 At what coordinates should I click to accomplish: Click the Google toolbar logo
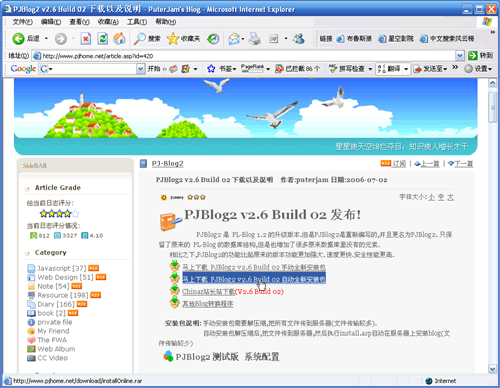tap(23, 69)
